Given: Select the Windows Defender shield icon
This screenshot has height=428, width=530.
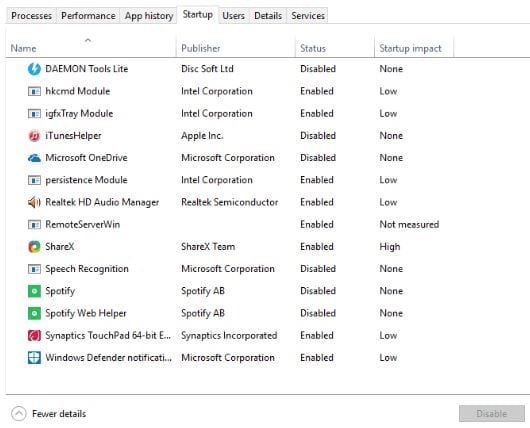Looking at the screenshot, I should [34, 358].
